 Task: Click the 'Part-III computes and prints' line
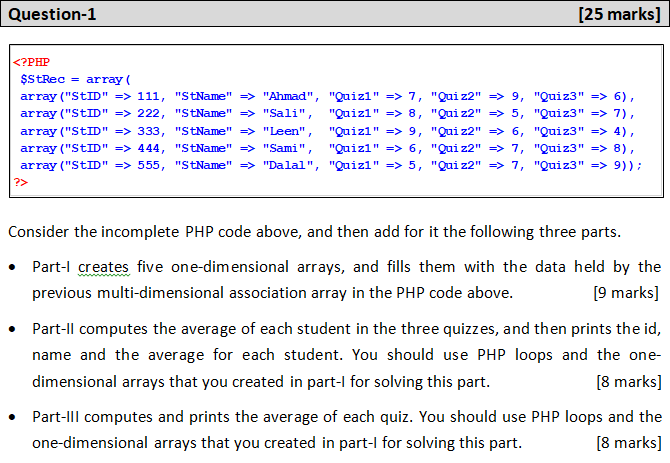347,417
